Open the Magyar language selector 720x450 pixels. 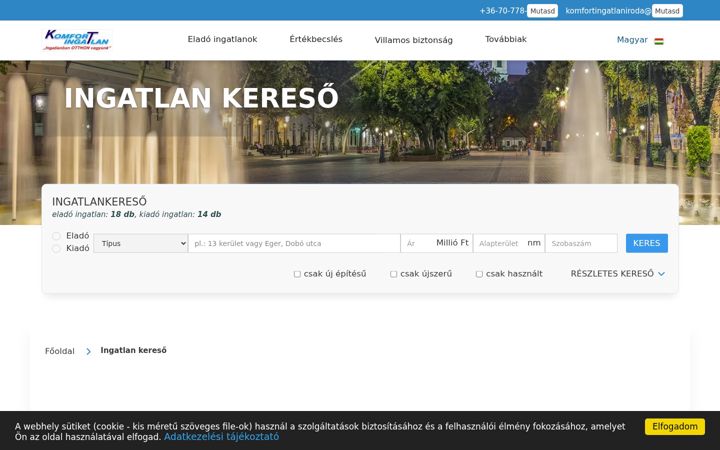[x=640, y=40]
